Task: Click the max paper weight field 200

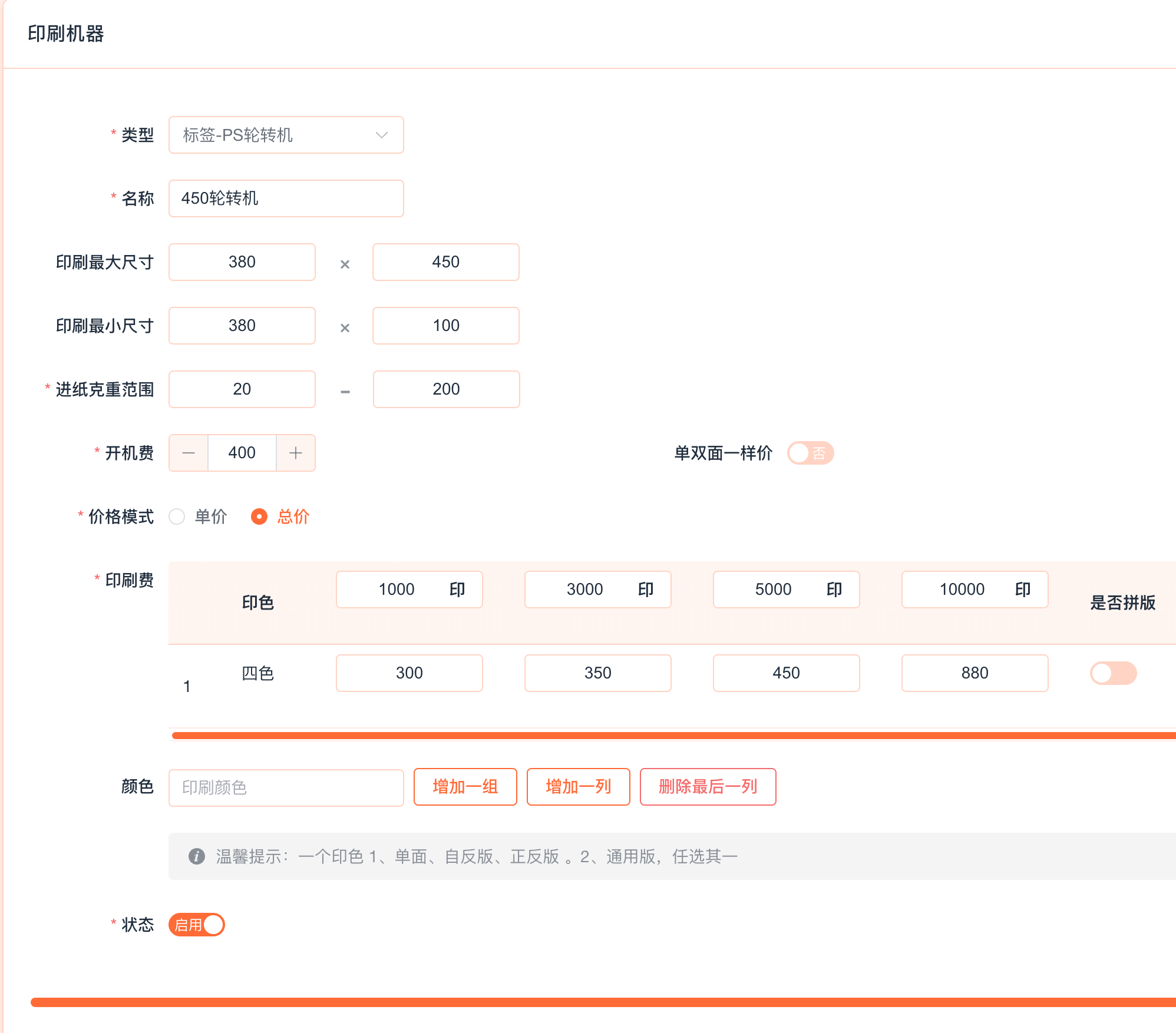Action: (446, 389)
